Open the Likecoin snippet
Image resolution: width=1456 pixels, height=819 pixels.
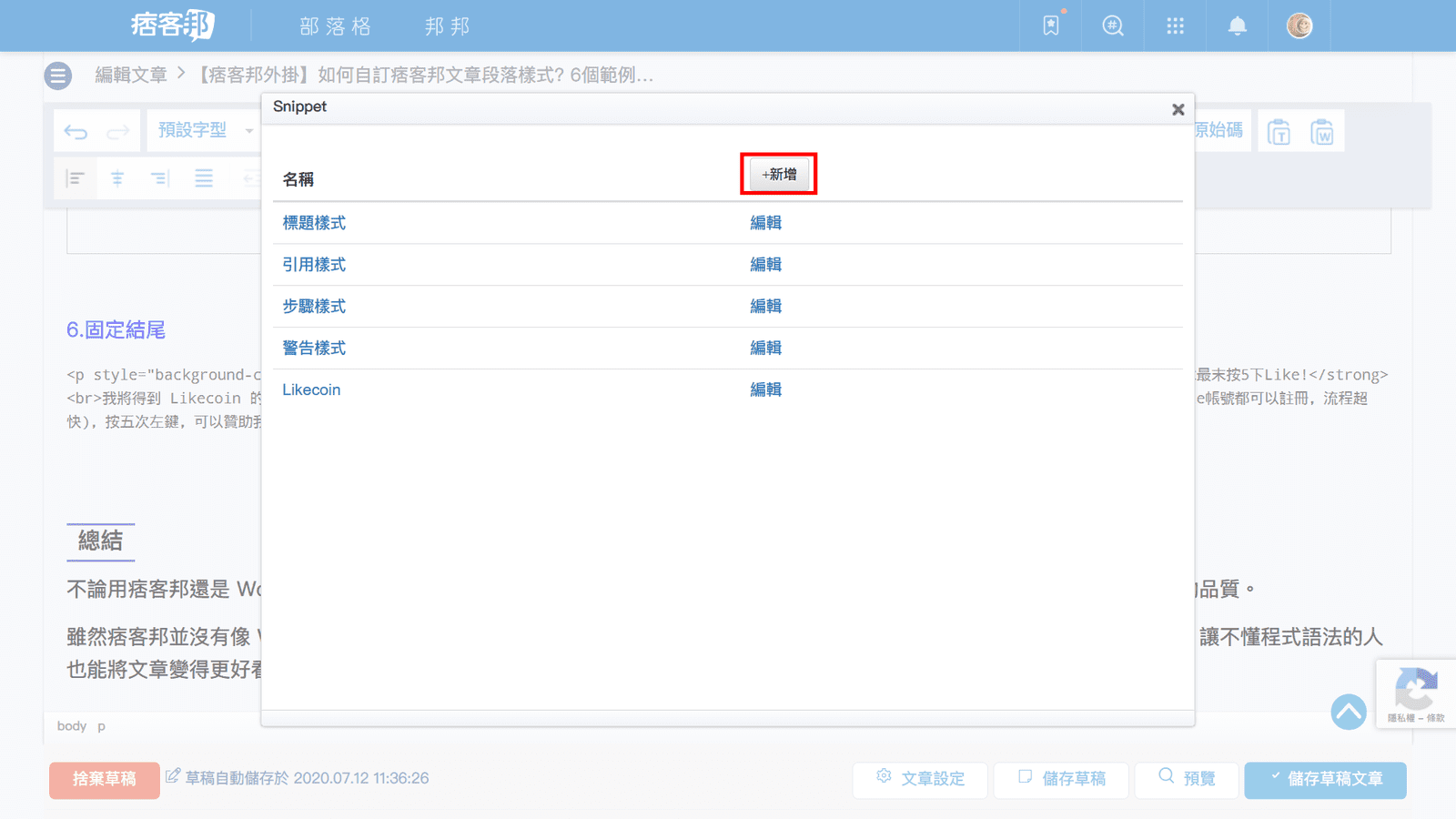pyautogui.click(x=311, y=389)
